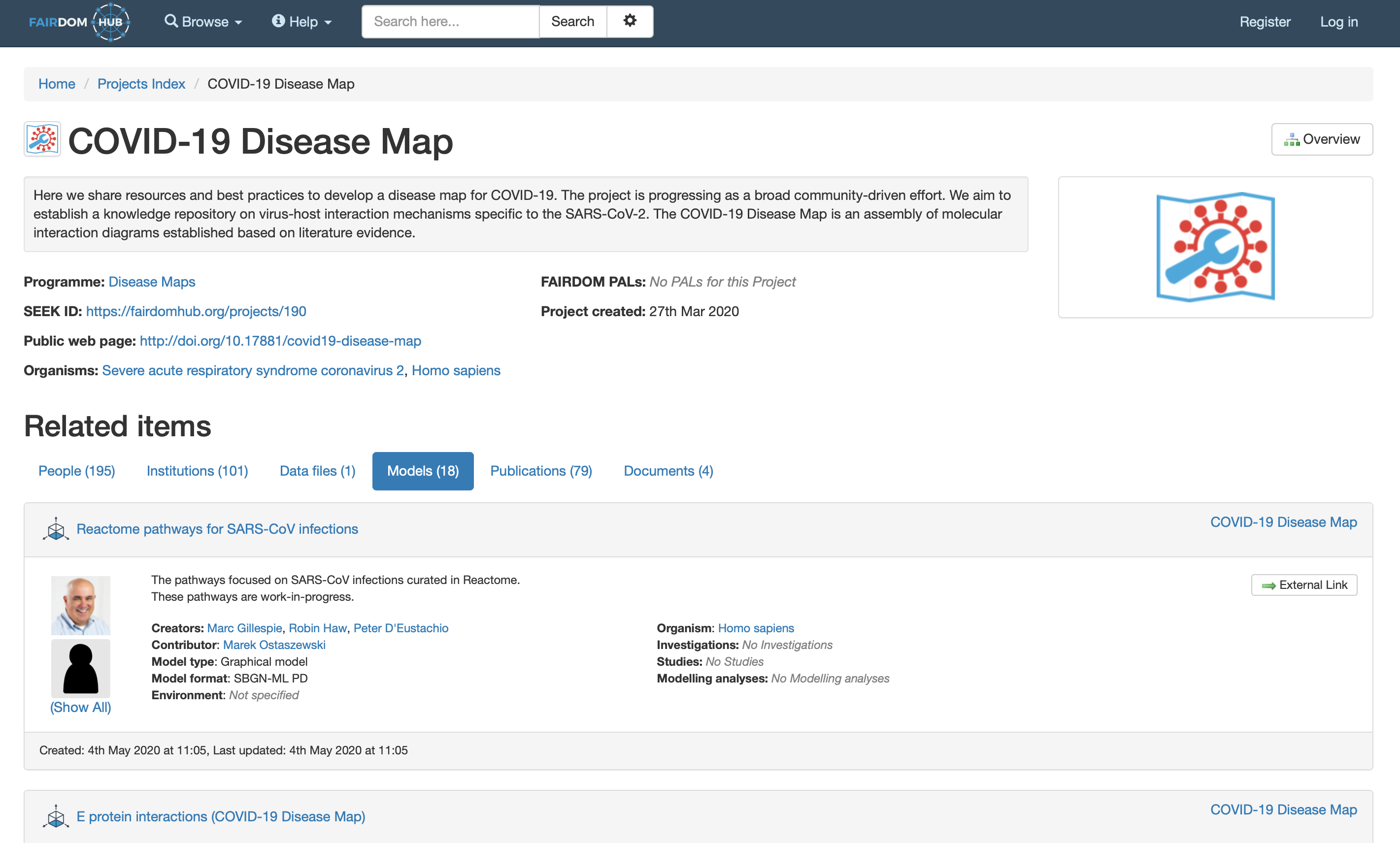
Task: Click Register in the top bar
Action: coord(1265,22)
